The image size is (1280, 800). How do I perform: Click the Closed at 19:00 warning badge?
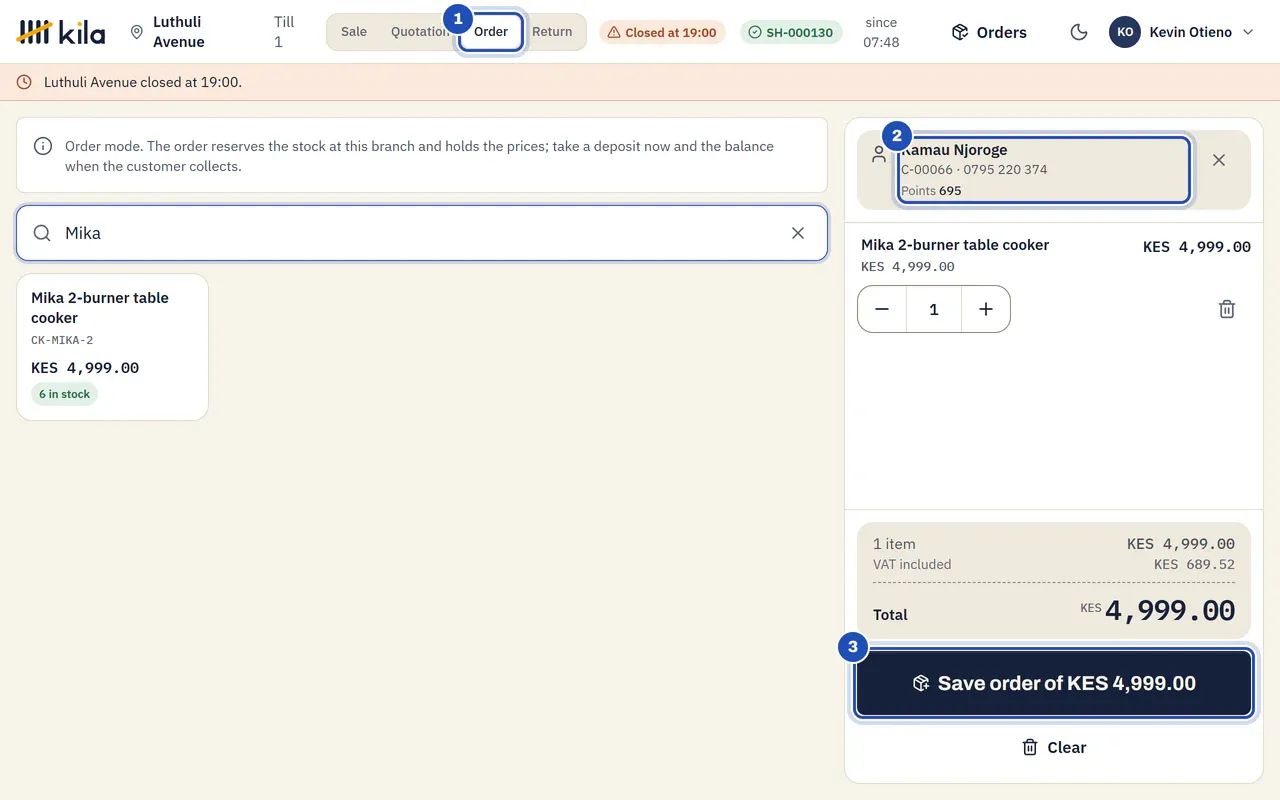coord(662,32)
